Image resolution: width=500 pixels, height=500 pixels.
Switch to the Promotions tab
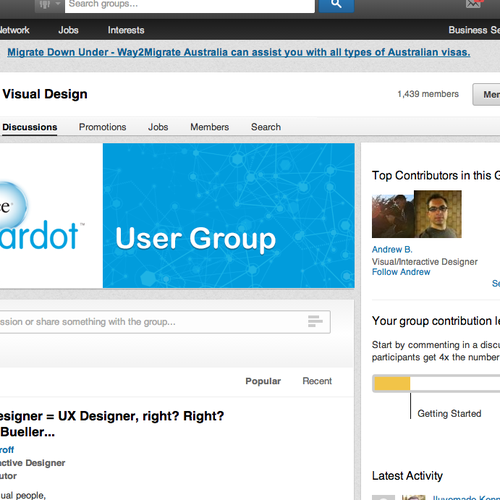102,127
